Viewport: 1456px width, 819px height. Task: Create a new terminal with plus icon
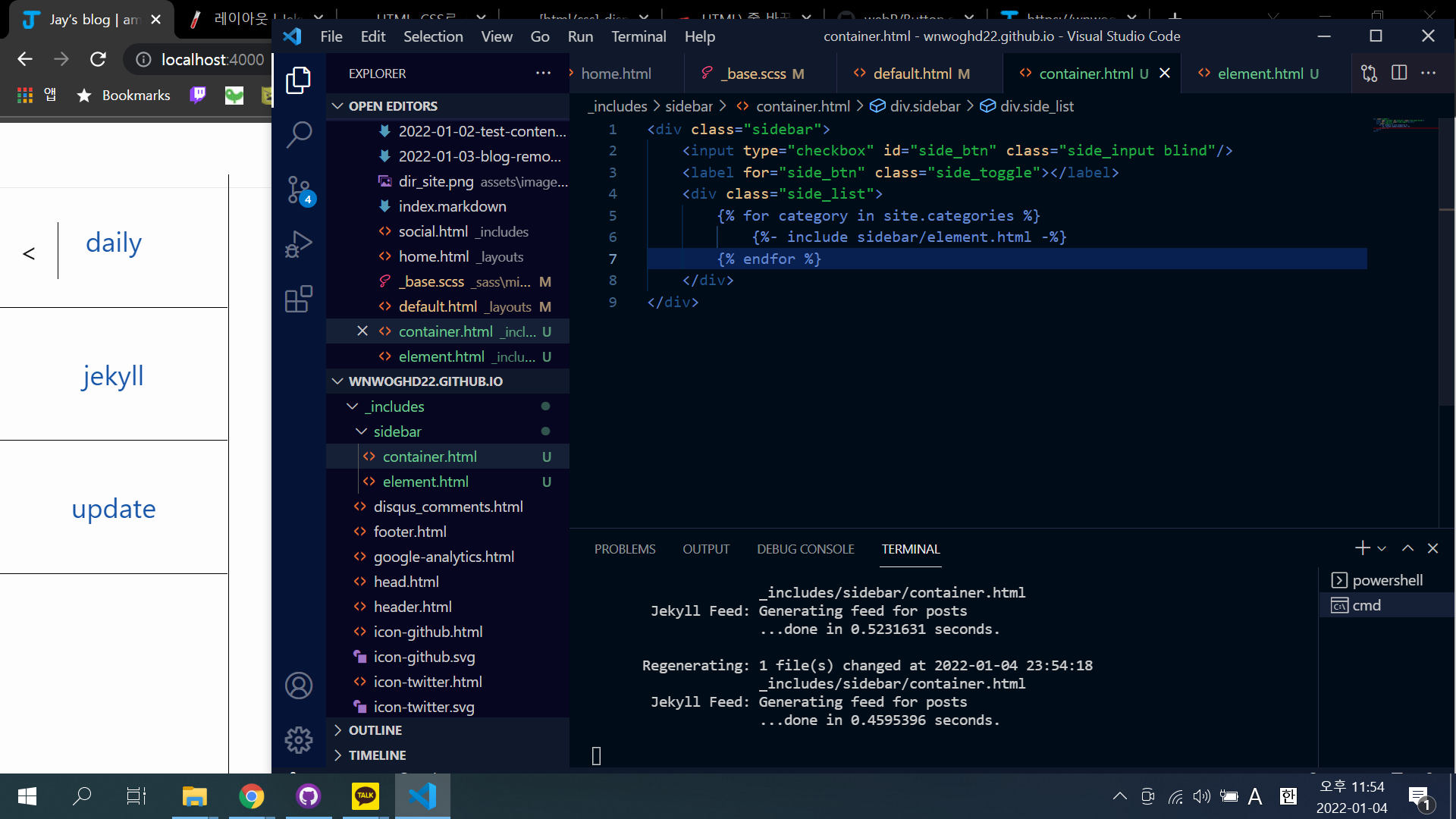(x=1362, y=548)
